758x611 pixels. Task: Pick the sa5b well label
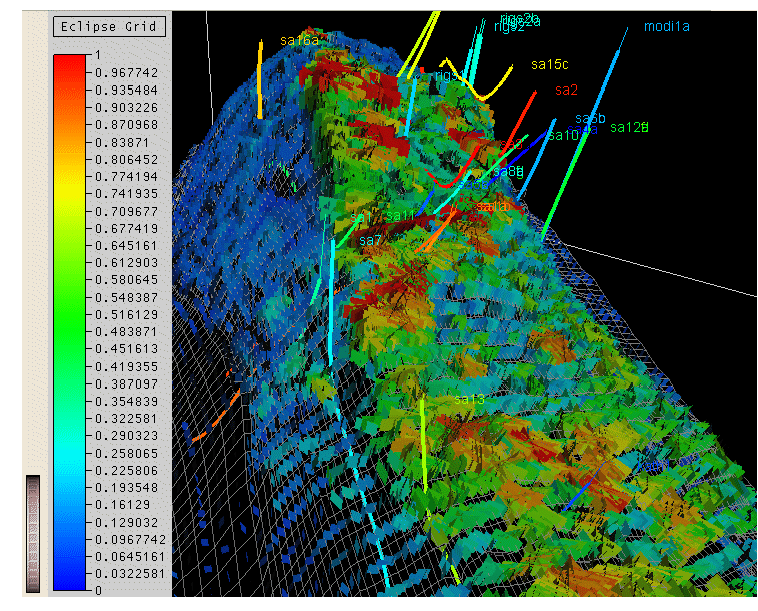pos(590,119)
